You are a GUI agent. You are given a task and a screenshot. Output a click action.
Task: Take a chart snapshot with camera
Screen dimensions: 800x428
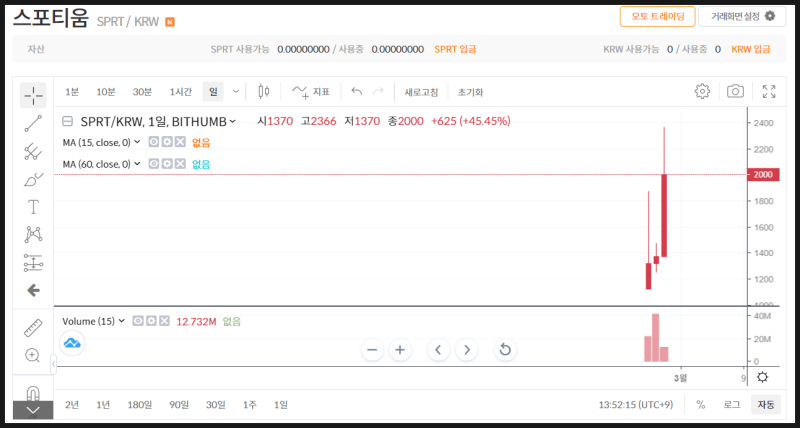(x=735, y=91)
